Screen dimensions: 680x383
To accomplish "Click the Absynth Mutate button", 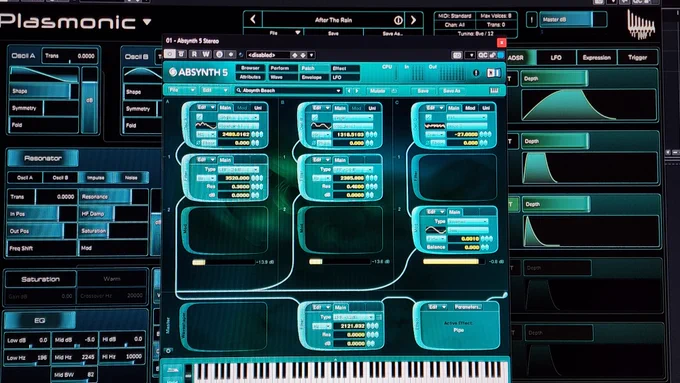I will [378, 91].
